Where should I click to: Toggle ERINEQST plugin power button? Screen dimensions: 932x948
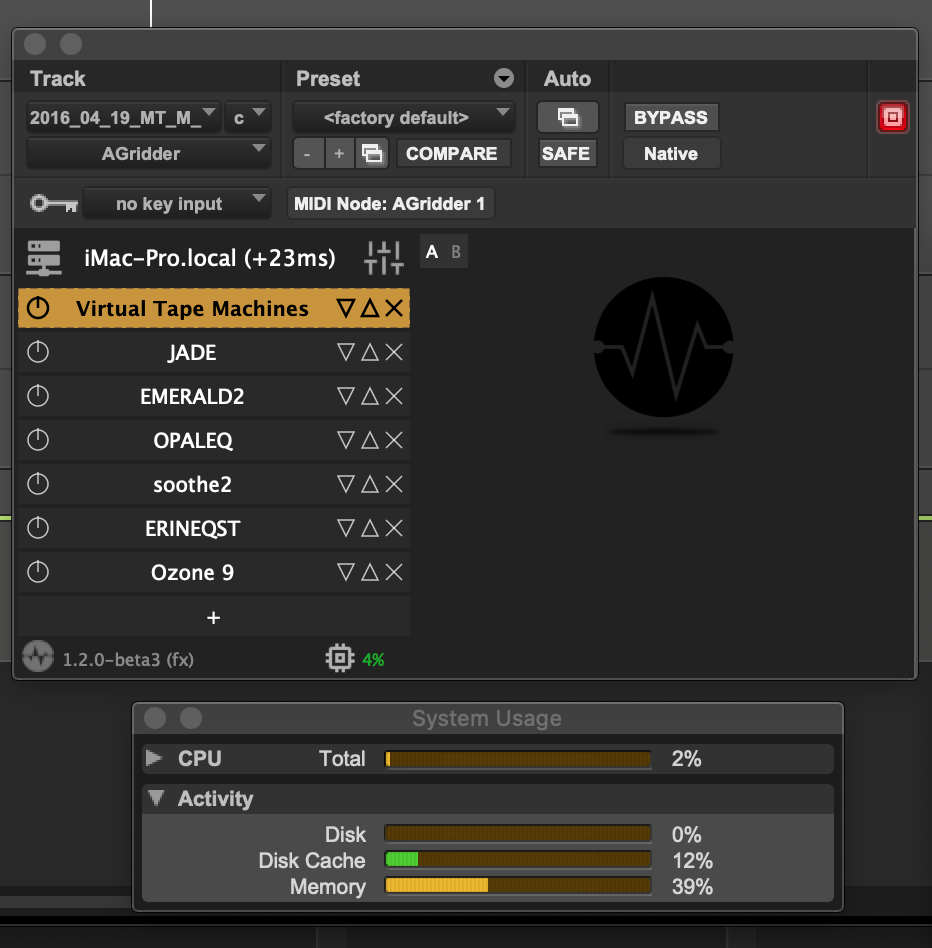pos(38,528)
